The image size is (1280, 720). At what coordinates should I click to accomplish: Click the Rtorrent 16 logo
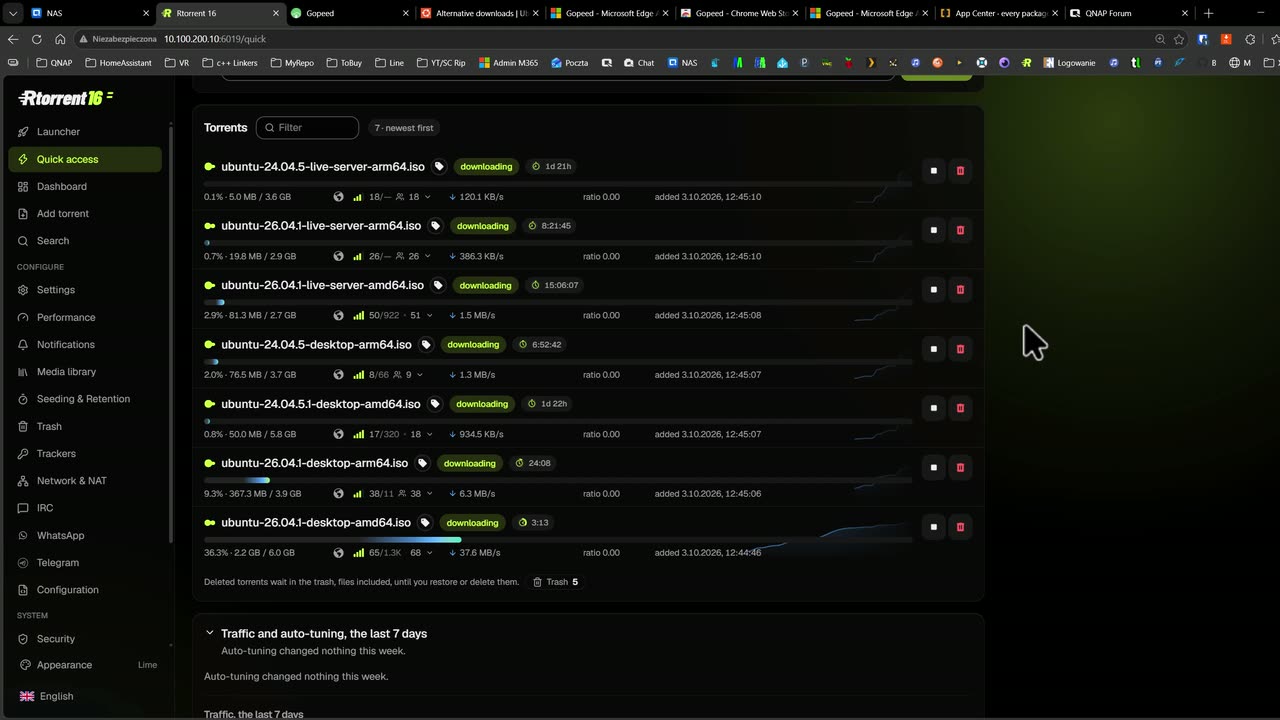click(x=66, y=98)
